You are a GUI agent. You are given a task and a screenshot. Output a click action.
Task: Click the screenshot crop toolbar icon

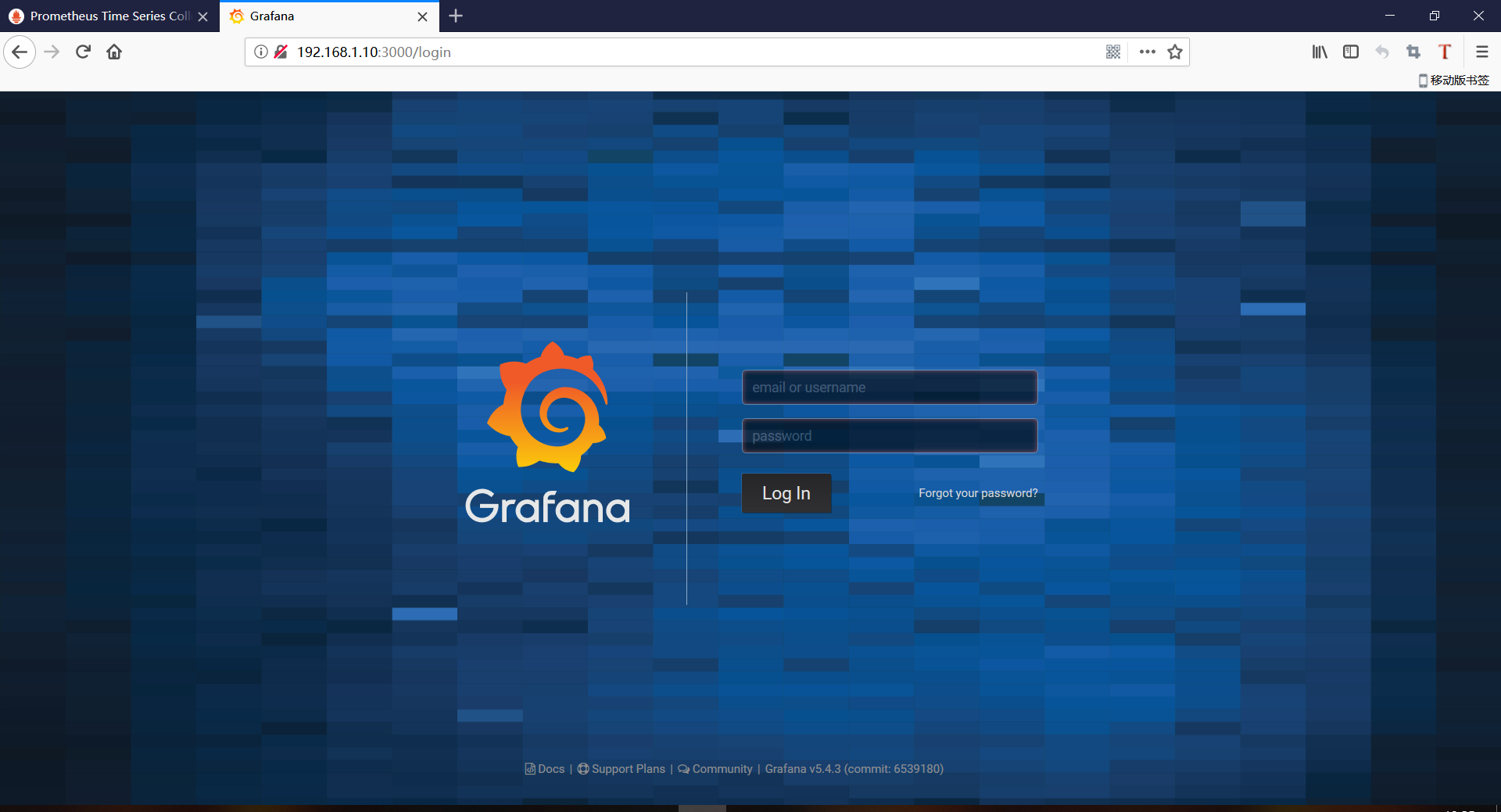1413,52
